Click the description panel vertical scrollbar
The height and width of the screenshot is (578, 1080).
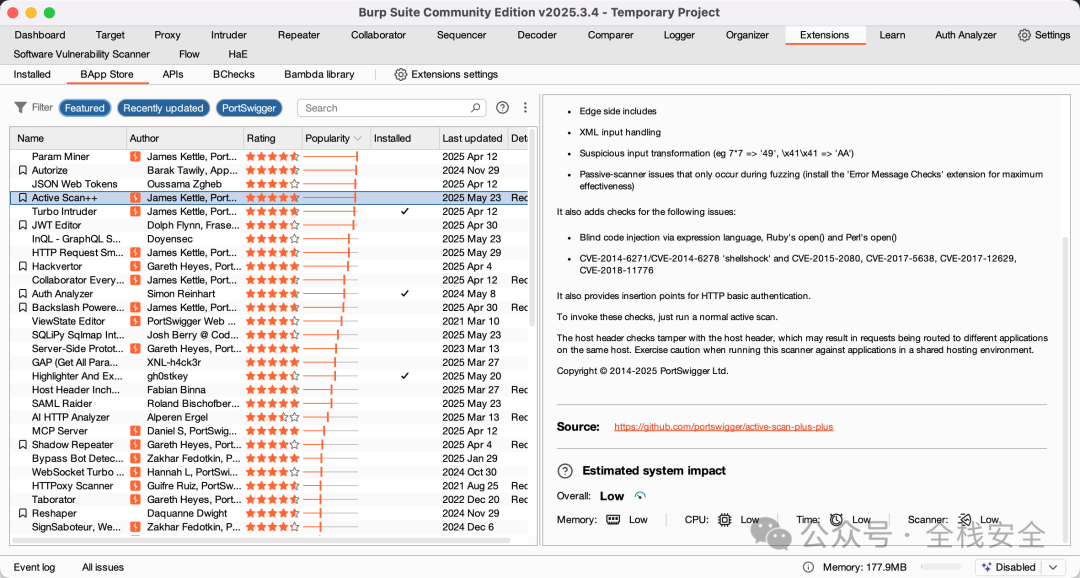pos(1066,389)
